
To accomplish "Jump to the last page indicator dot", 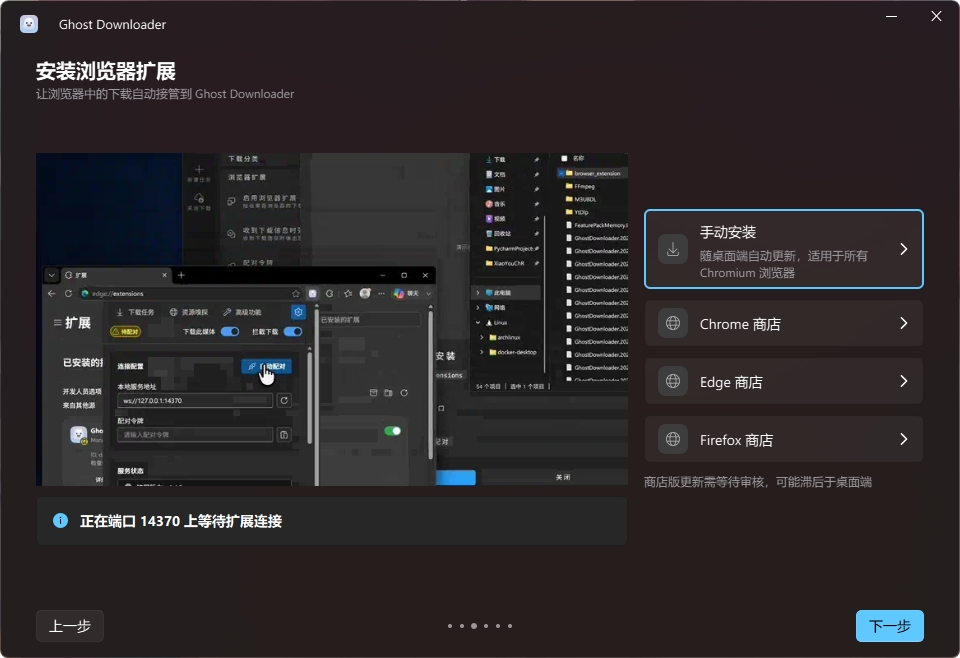I will 510,626.
